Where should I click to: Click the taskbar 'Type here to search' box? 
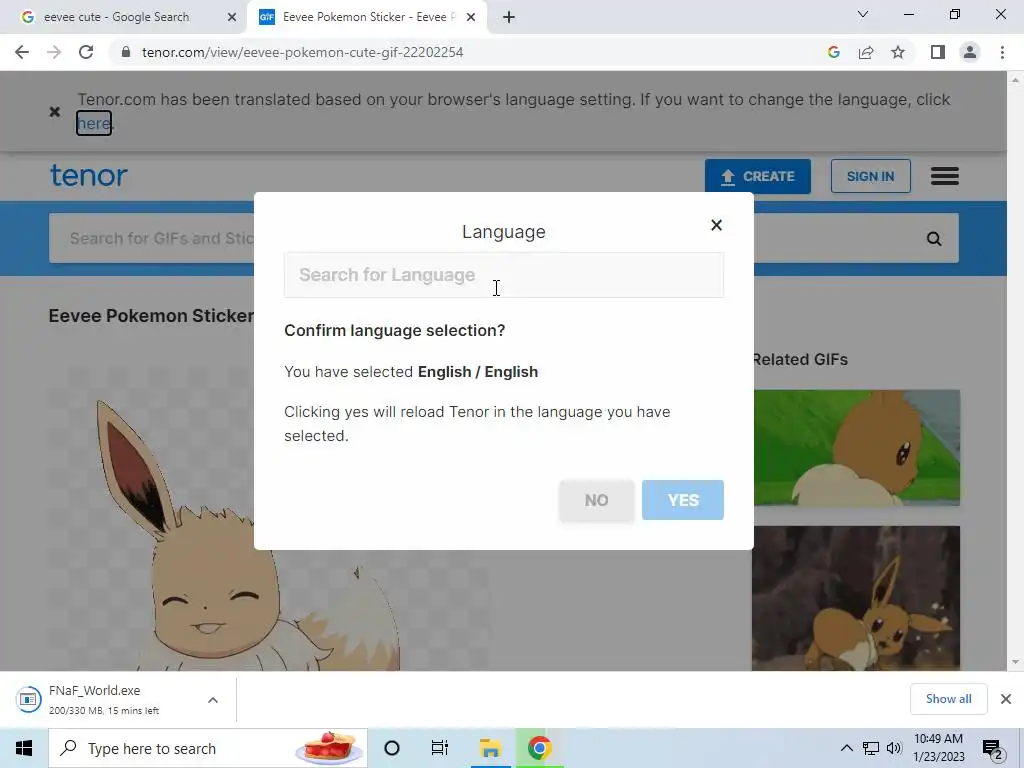208,748
